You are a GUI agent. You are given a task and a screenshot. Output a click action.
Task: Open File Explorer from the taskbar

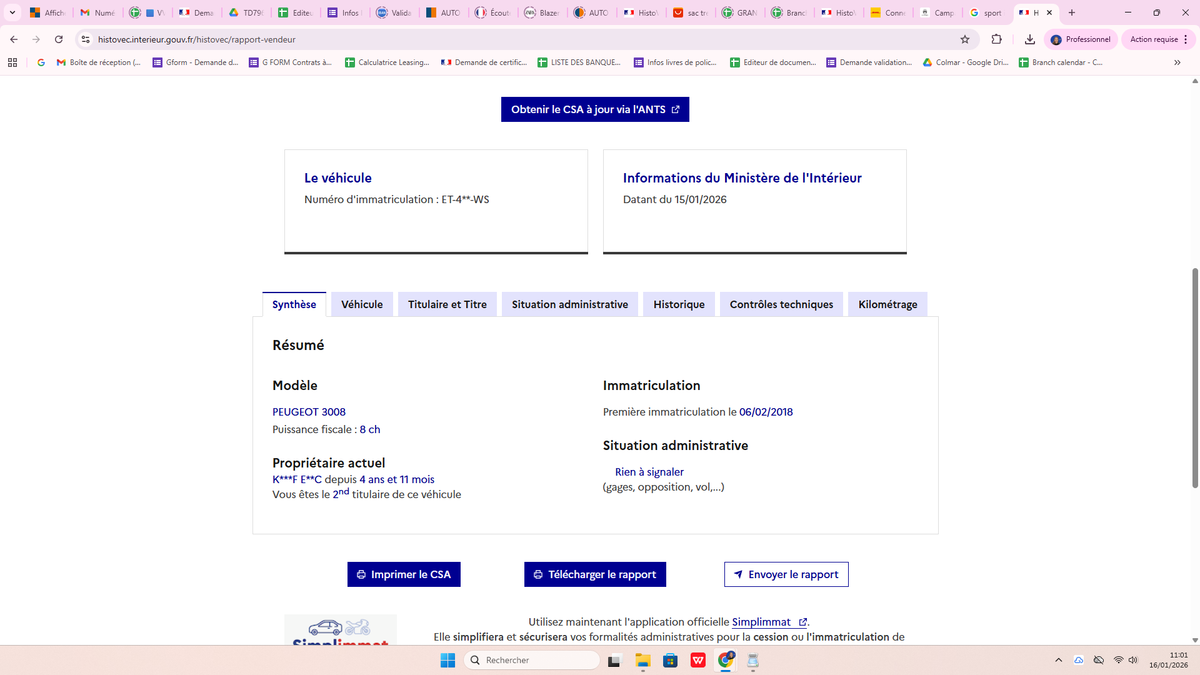(643, 660)
